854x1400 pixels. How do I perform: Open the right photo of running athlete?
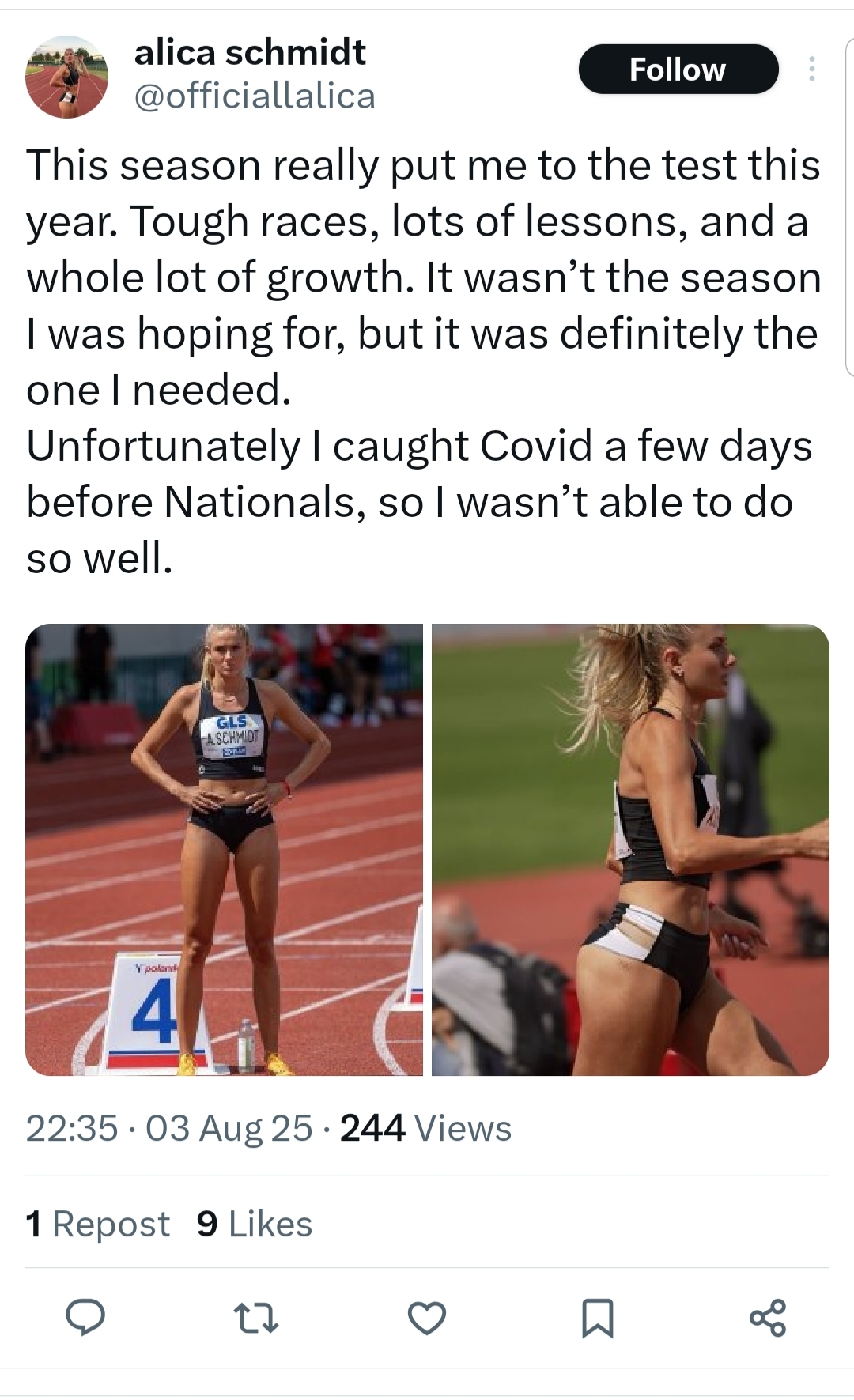(630, 849)
